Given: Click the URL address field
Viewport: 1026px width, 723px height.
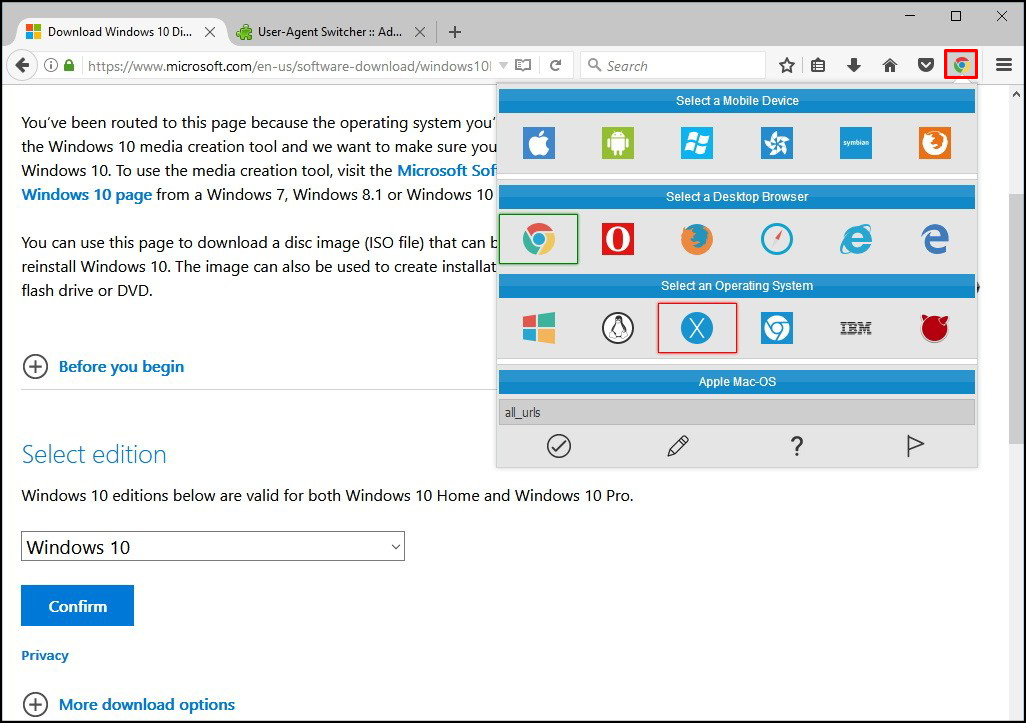Looking at the screenshot, I should tap(288, 65).
